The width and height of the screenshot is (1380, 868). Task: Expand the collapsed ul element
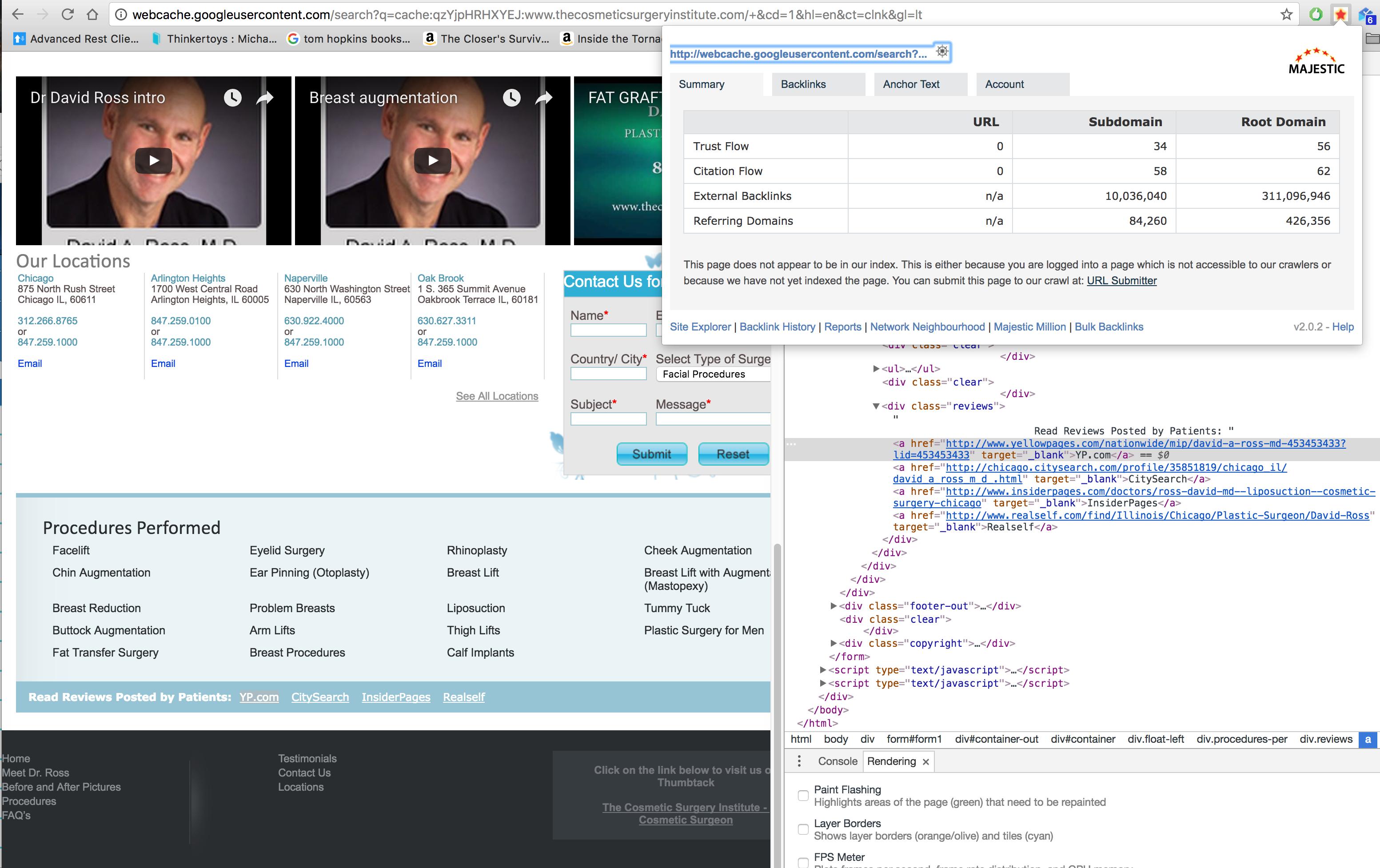click(876, 368)
